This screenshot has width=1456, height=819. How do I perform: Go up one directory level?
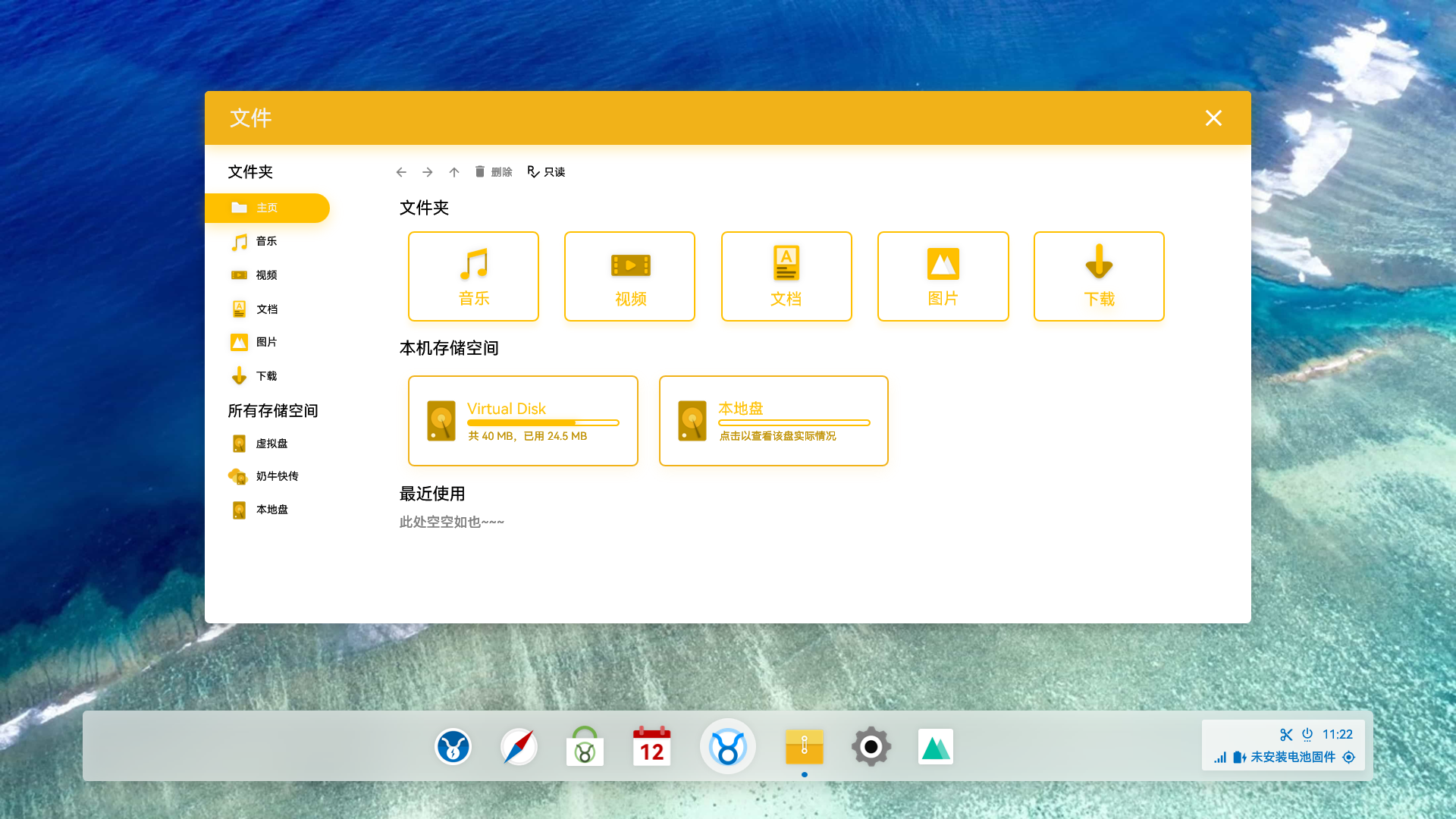[x=454, y=172]
